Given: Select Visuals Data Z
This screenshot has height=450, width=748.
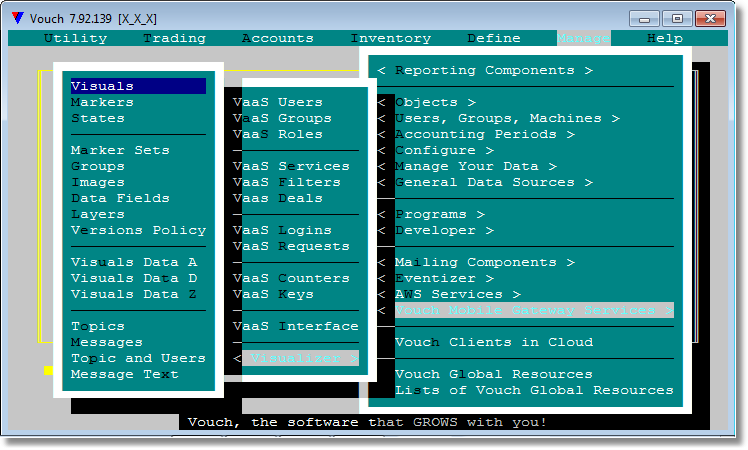Looking at the screenshot, I should tap(134, 294).
